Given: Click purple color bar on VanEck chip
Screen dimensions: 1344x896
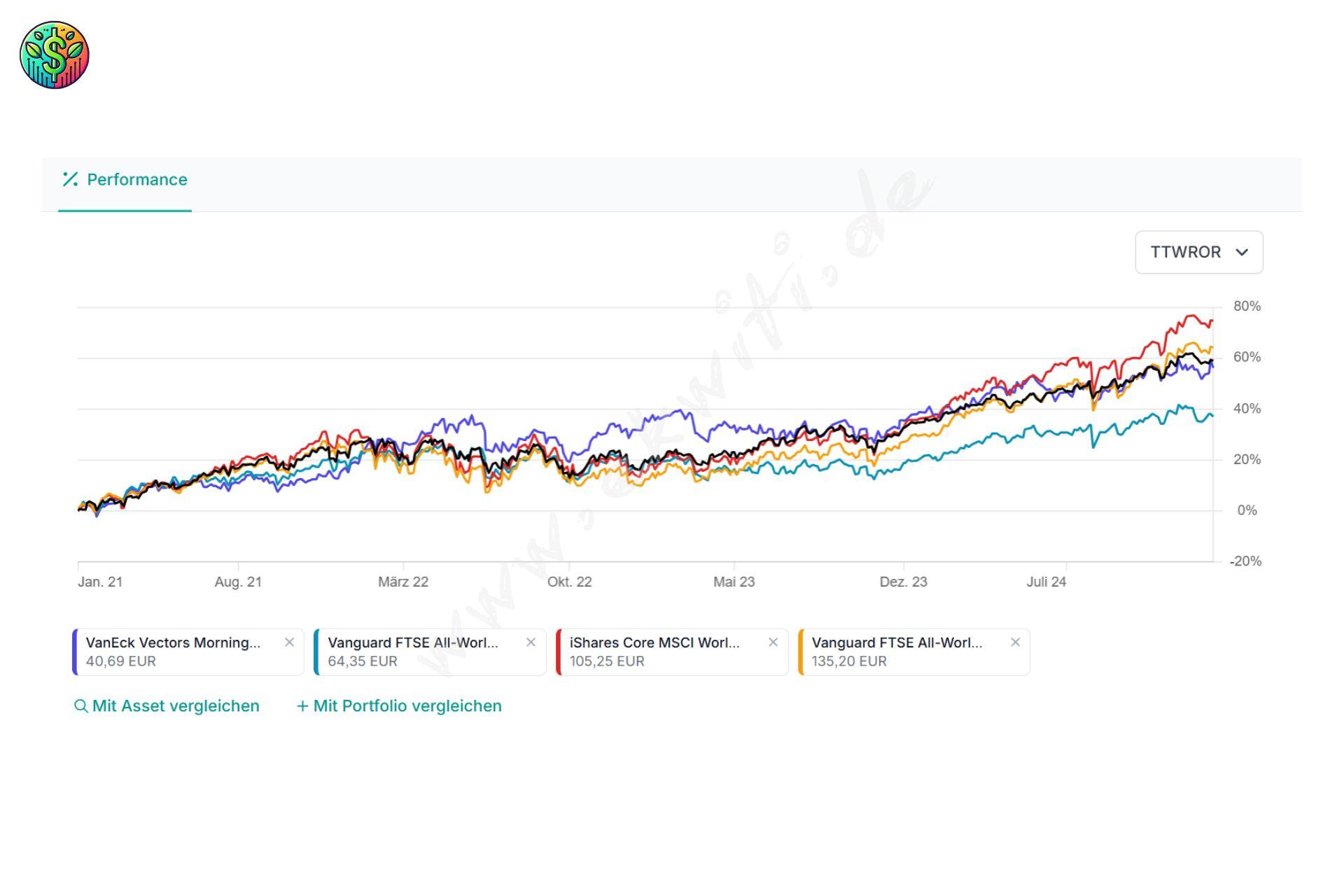Looking at the screenshot, I should point(75,652).
